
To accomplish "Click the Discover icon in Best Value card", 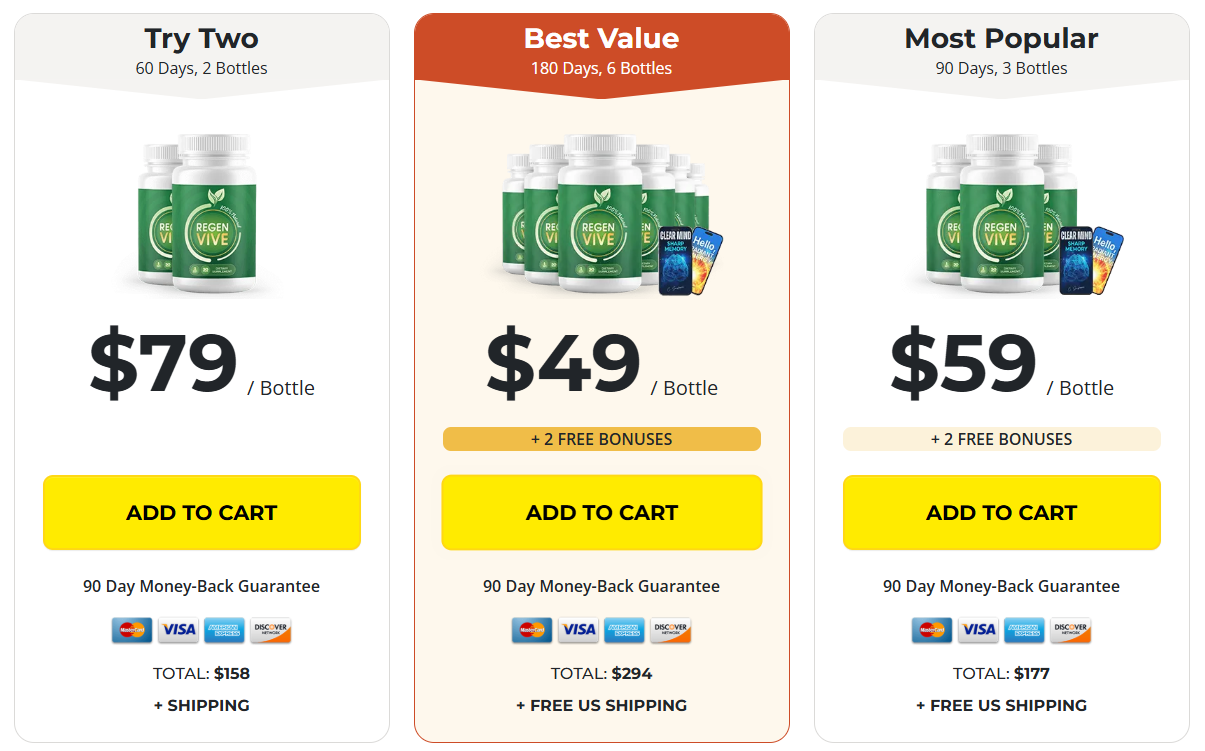I will (x=670, y=630).
